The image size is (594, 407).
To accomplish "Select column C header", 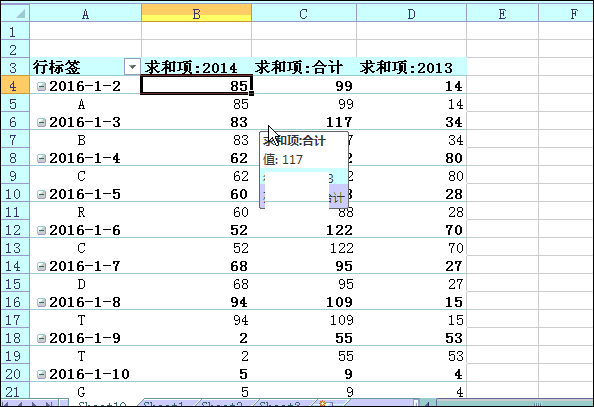I will 304,14.
